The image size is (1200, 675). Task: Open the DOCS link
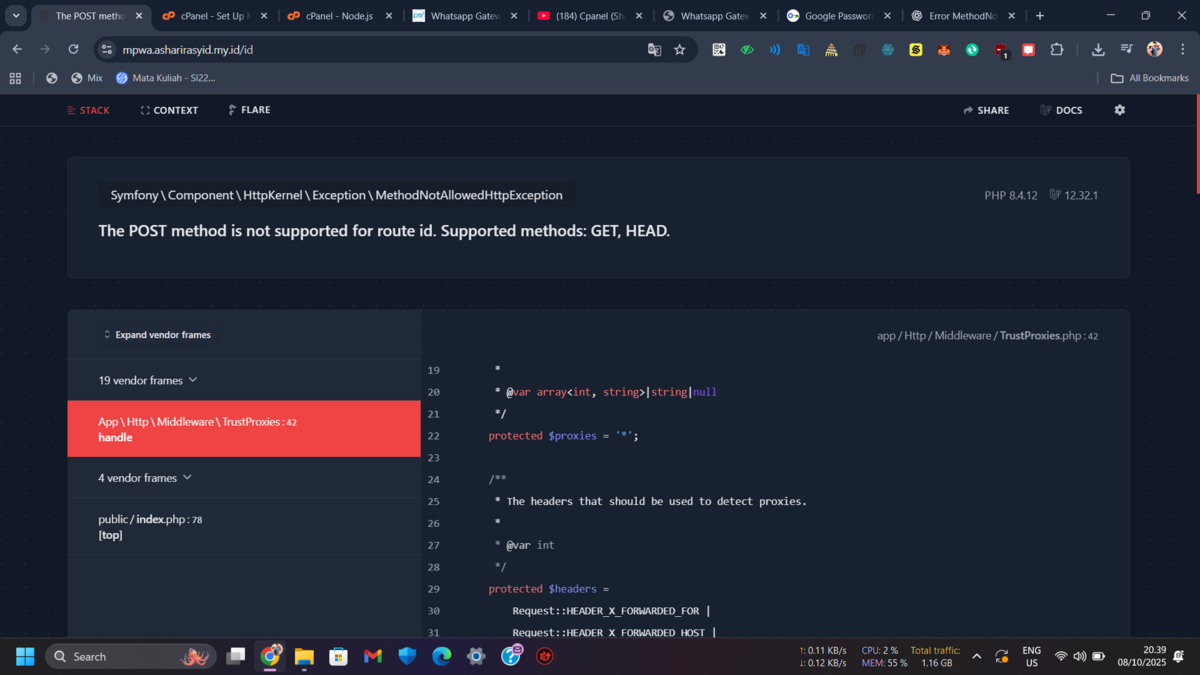click(x=1061, y=110)
